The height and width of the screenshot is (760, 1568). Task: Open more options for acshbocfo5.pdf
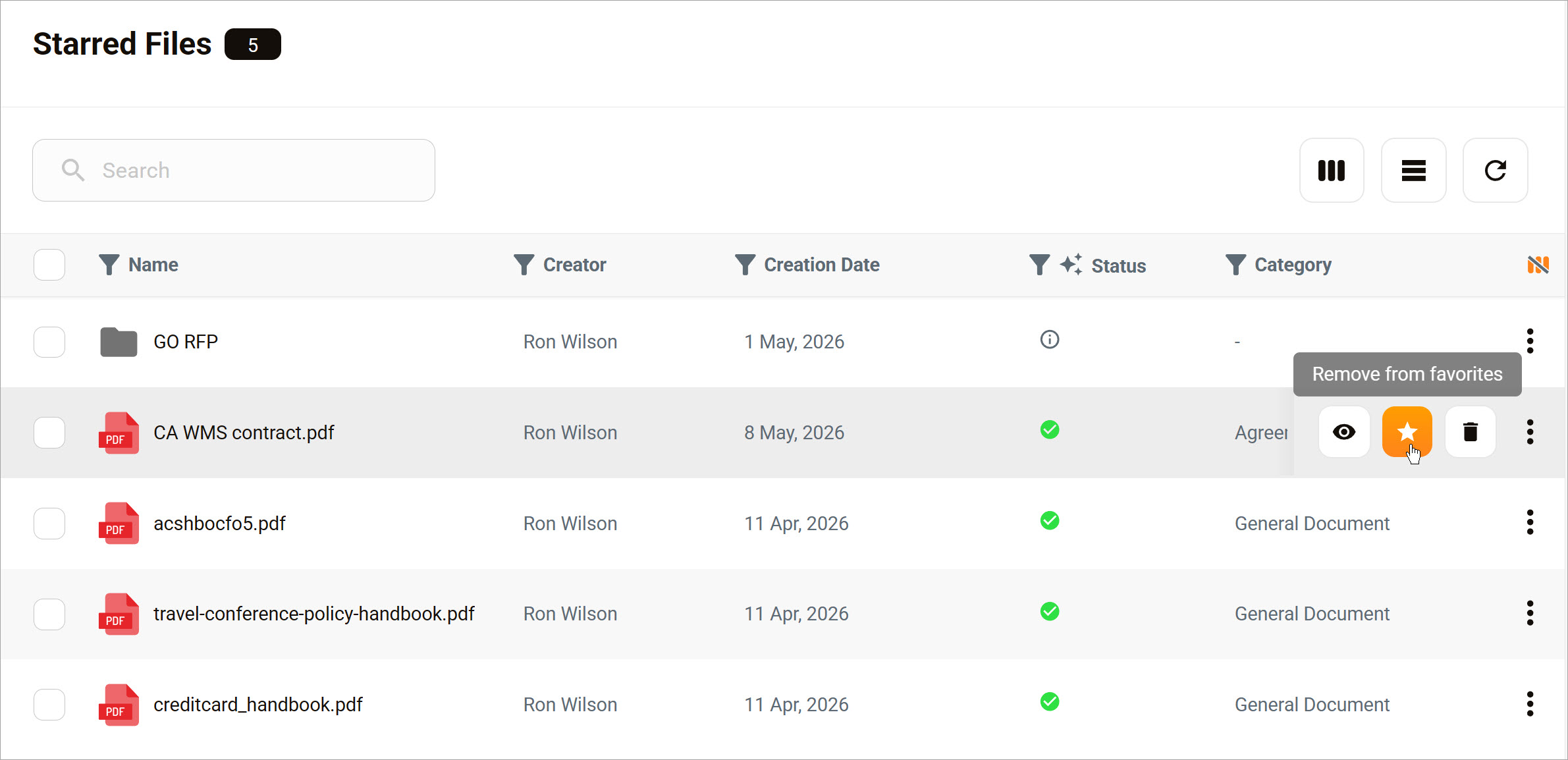click(1530, 522)
